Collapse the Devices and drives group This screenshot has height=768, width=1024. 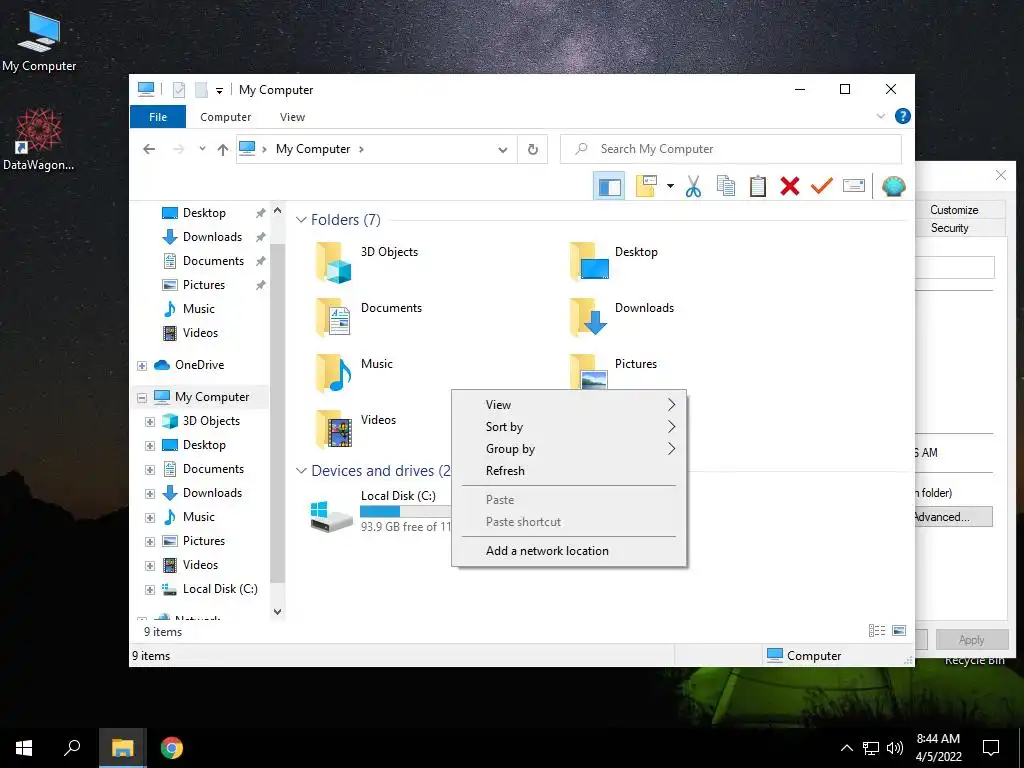coord(301,470)
